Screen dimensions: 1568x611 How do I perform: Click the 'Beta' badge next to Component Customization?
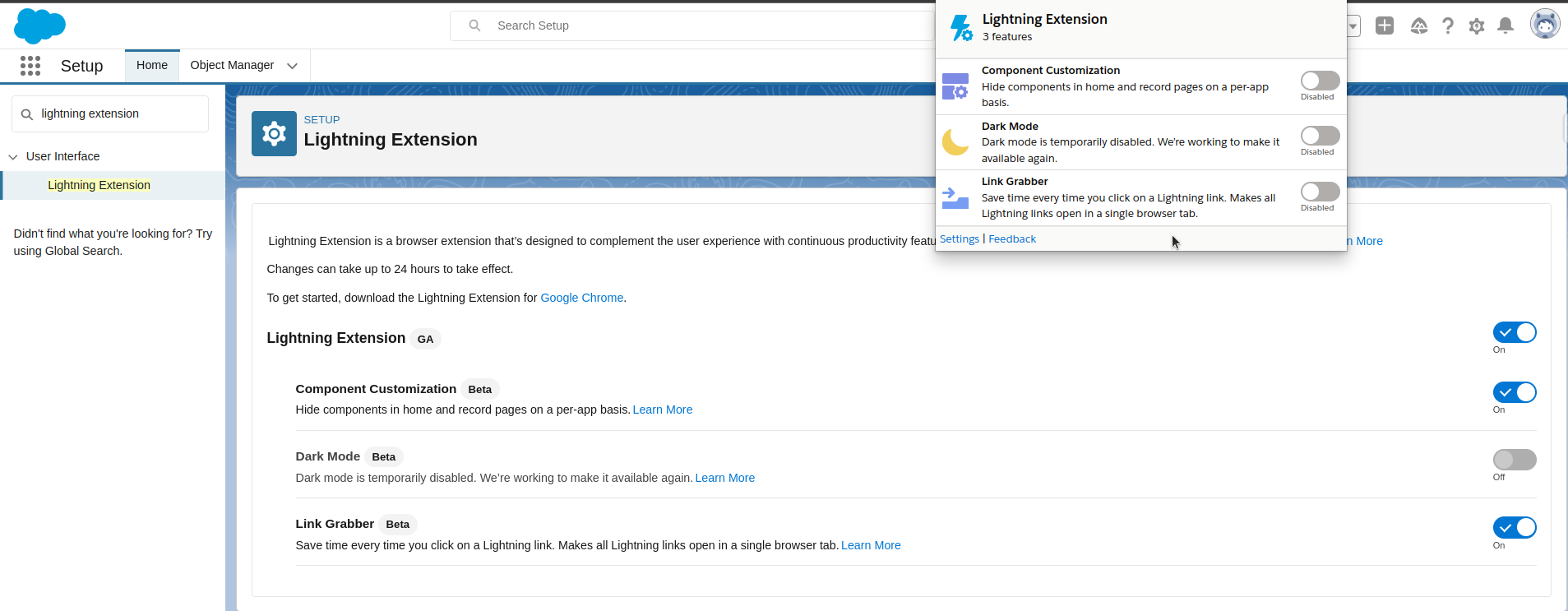coord(480,389)
